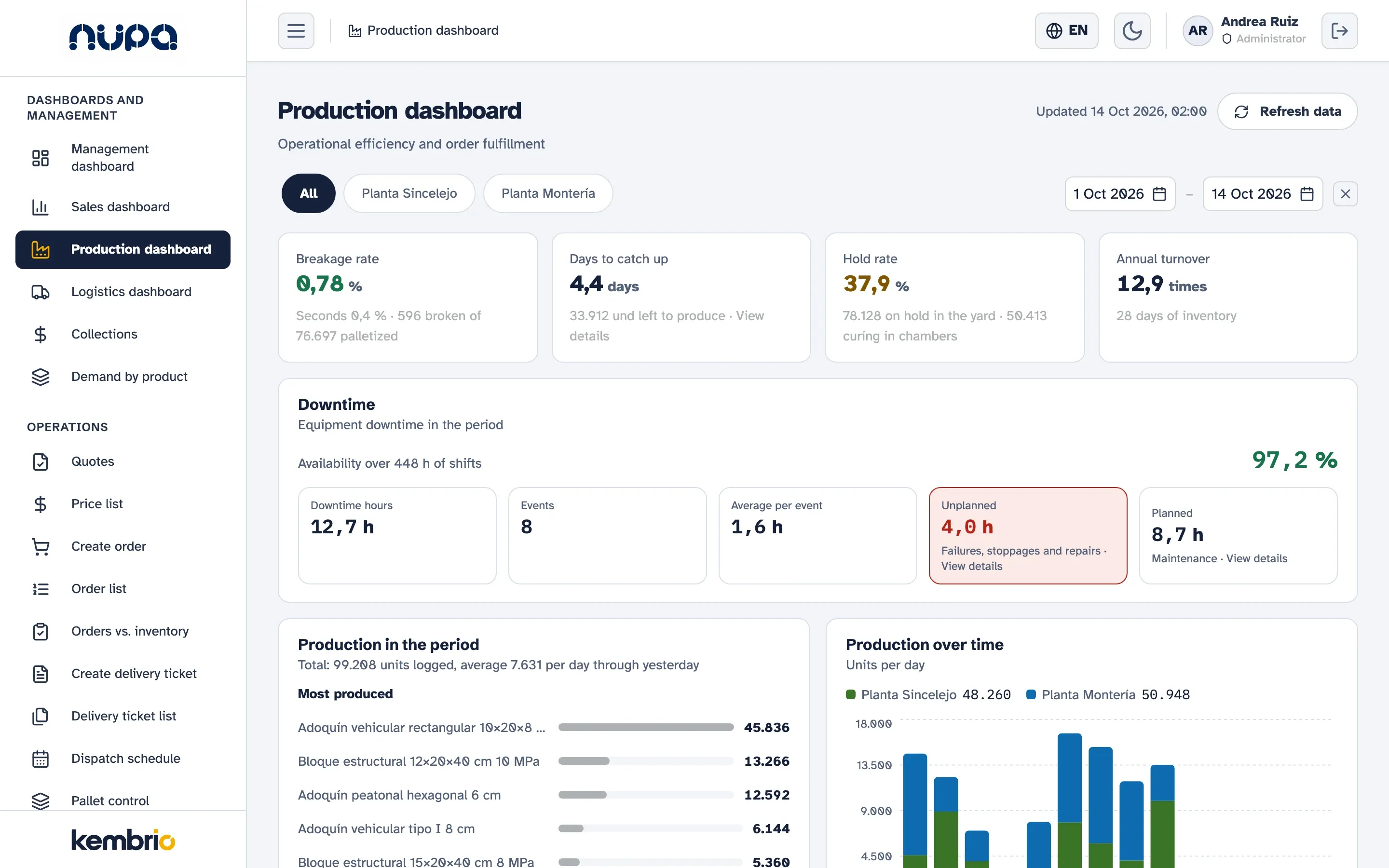Select the All plants filter
This screenshot has width=1389, height=868.
coord(308,193)
